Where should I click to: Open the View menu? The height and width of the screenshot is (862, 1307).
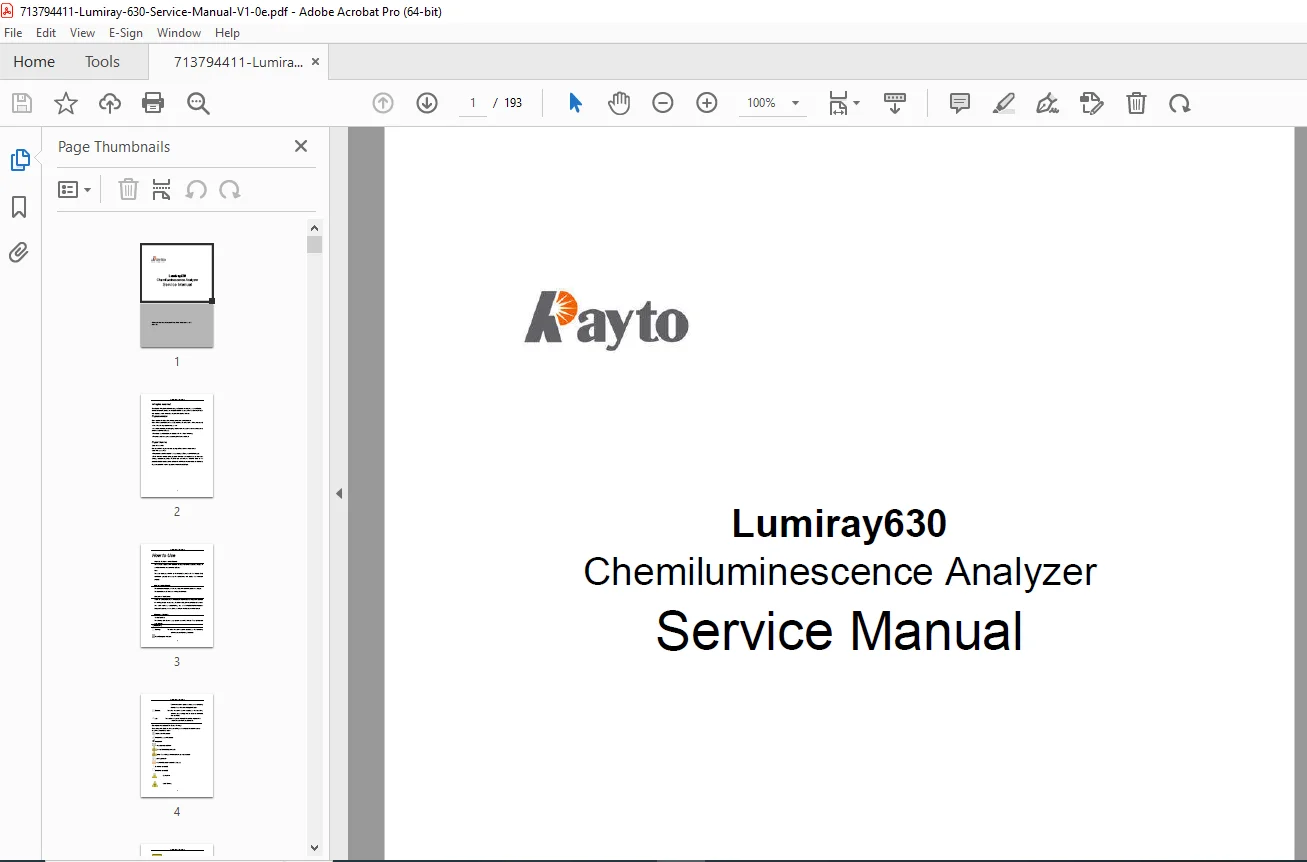tap(83, 33)
